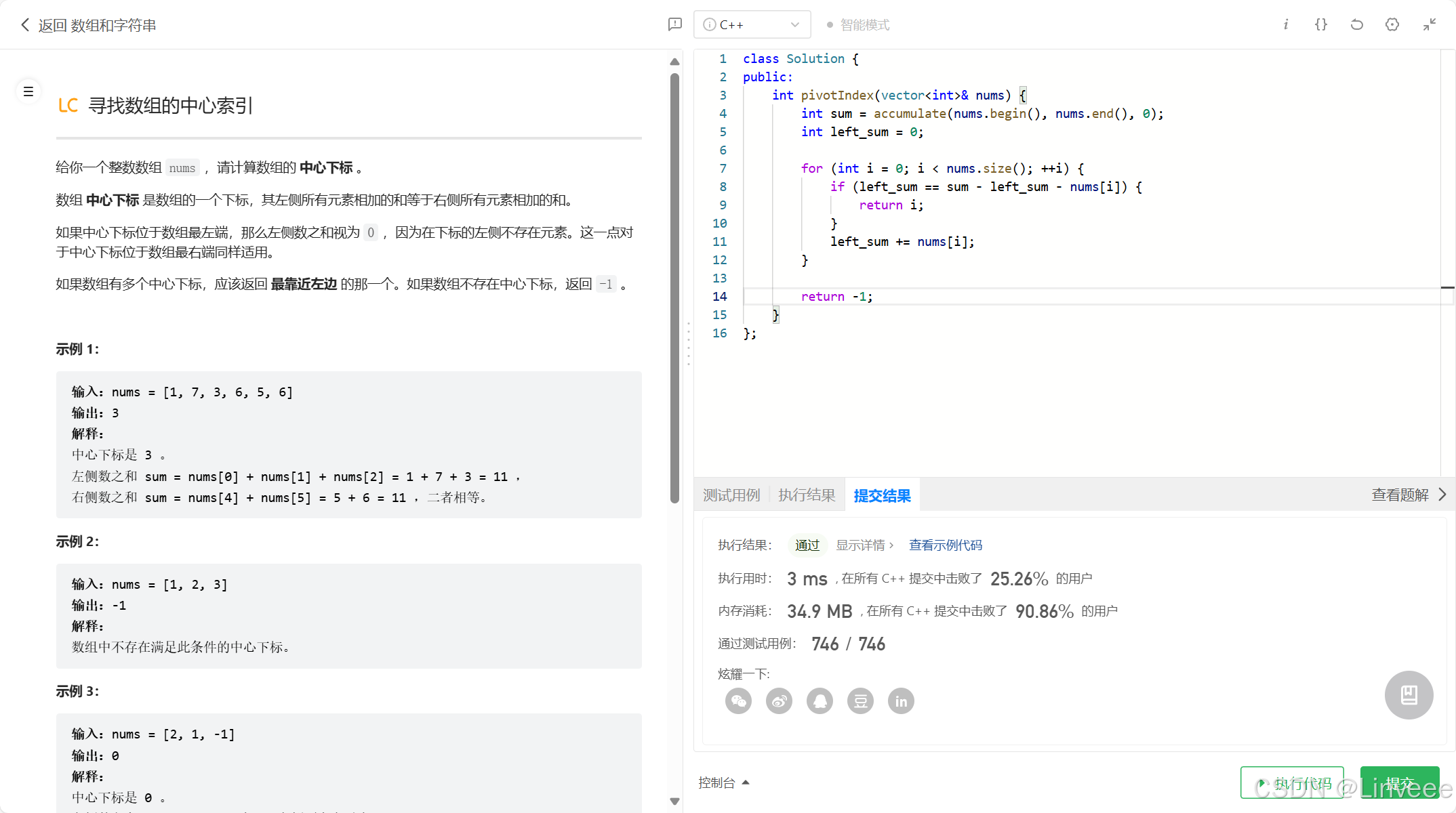Select the 提交结果 tab

[882, 495]
